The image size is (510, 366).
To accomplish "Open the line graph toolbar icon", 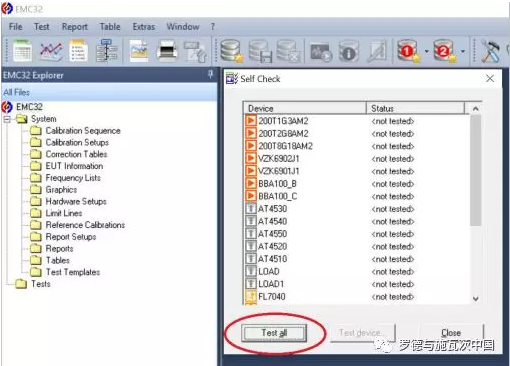I will coord(50,51).
